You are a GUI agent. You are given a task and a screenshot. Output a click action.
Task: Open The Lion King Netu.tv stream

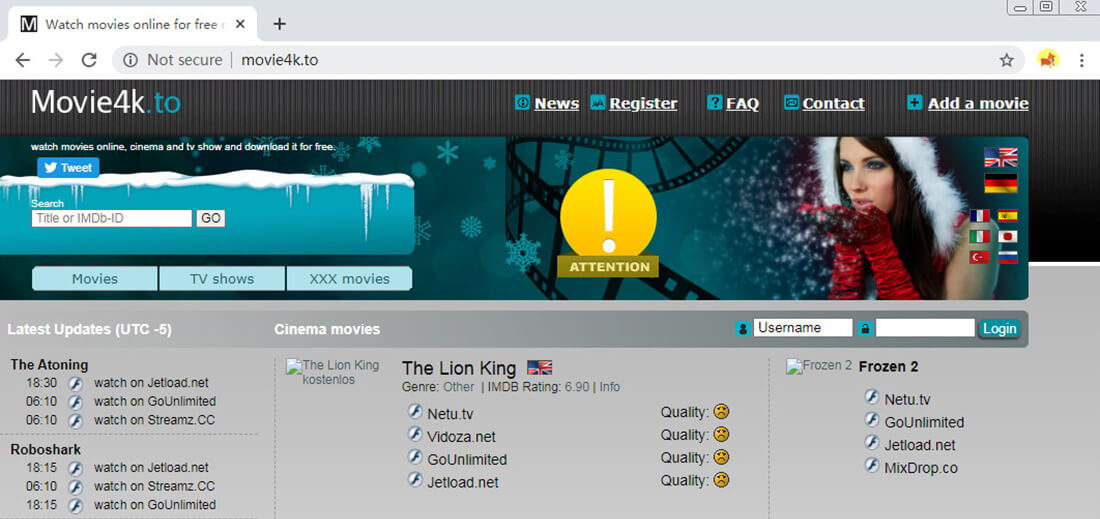click(450, 414)
